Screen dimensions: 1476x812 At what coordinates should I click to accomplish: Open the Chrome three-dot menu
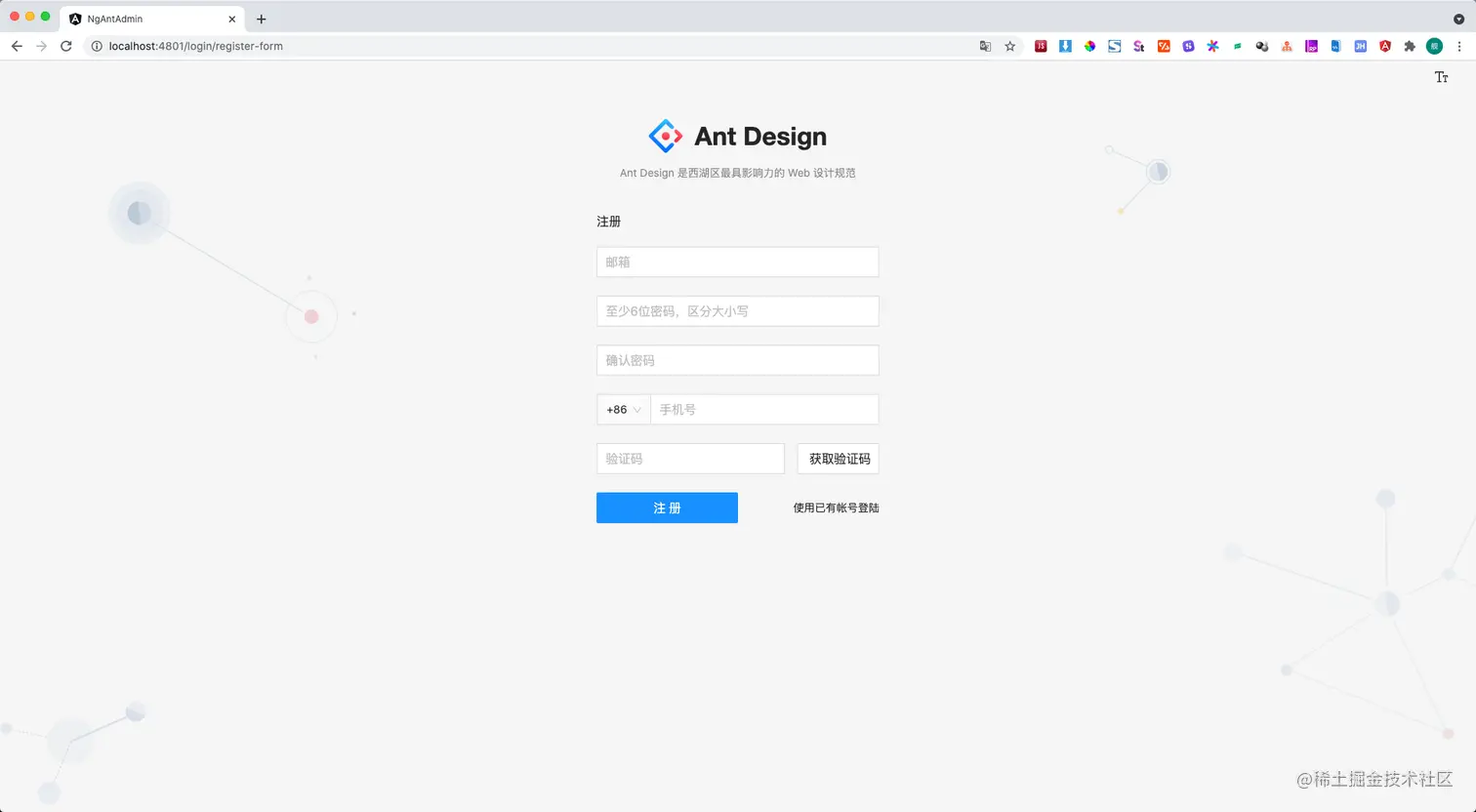pyautogui.click(x=1459, y=46)
